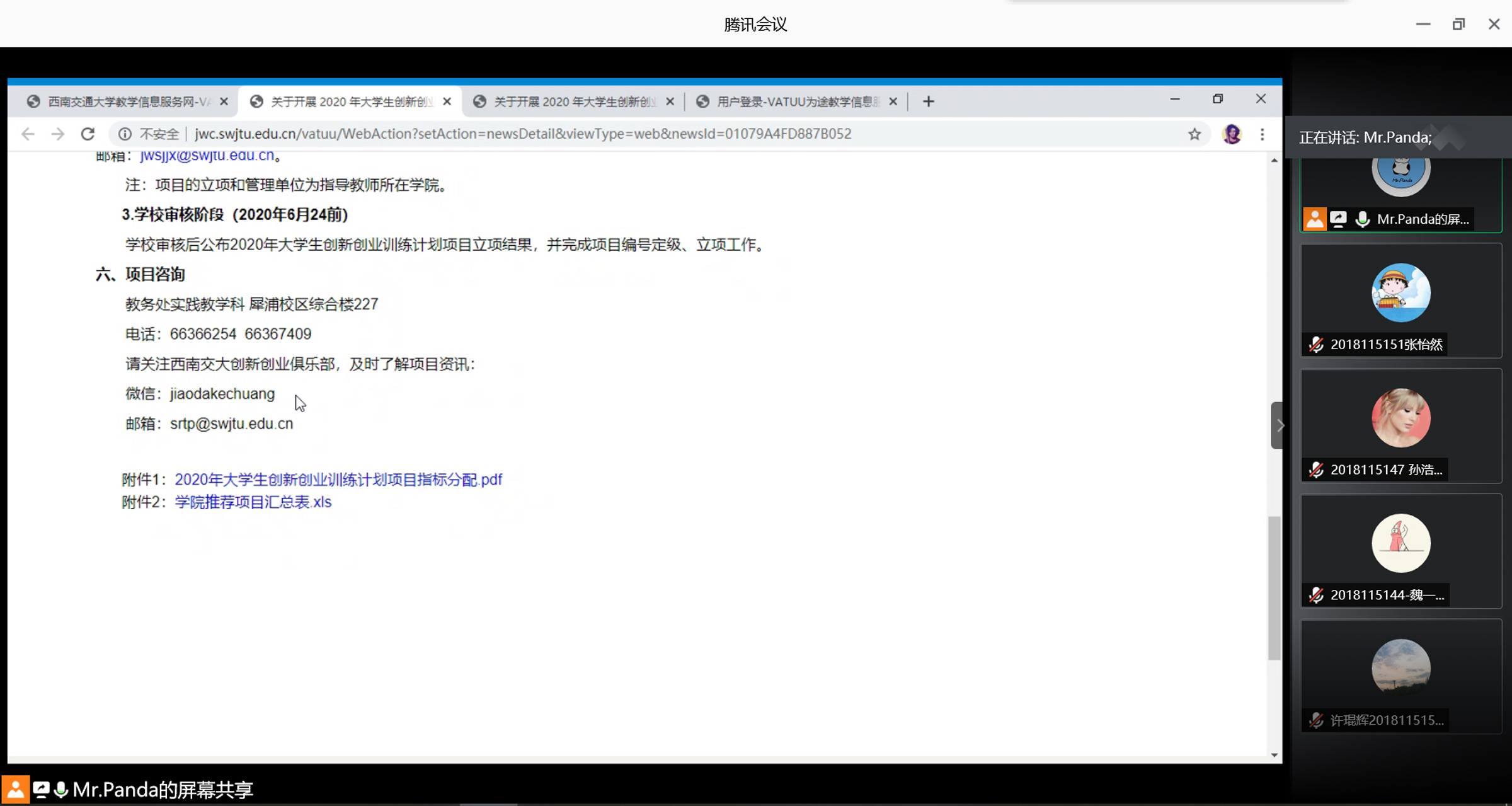Open the Chrome three-dot menu

1262,134
